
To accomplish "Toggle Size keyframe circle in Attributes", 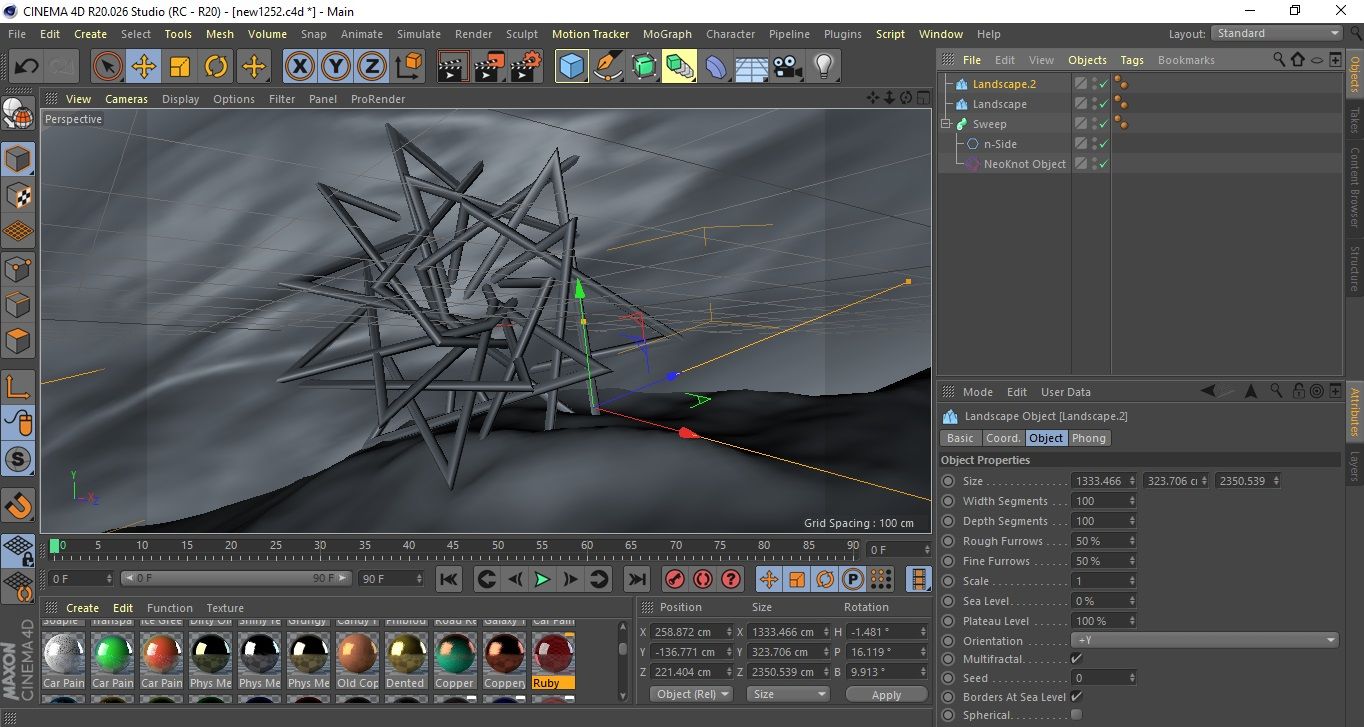I will [x=948, y=481].
